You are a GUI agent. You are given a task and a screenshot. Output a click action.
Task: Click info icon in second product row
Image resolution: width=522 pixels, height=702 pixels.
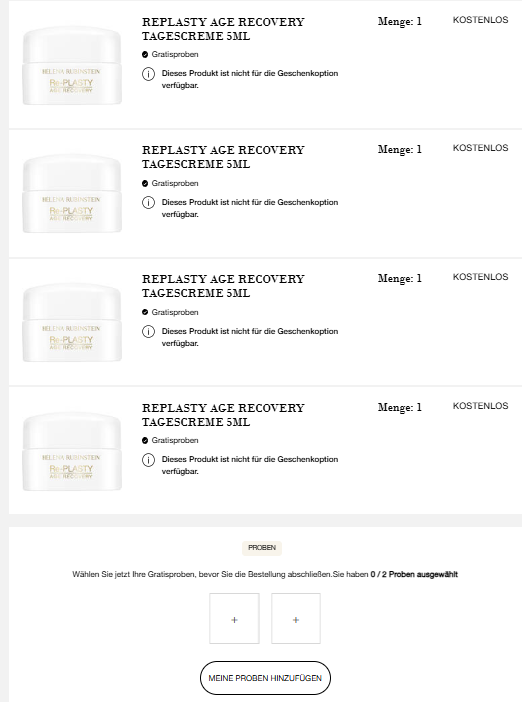pos(148,203)
